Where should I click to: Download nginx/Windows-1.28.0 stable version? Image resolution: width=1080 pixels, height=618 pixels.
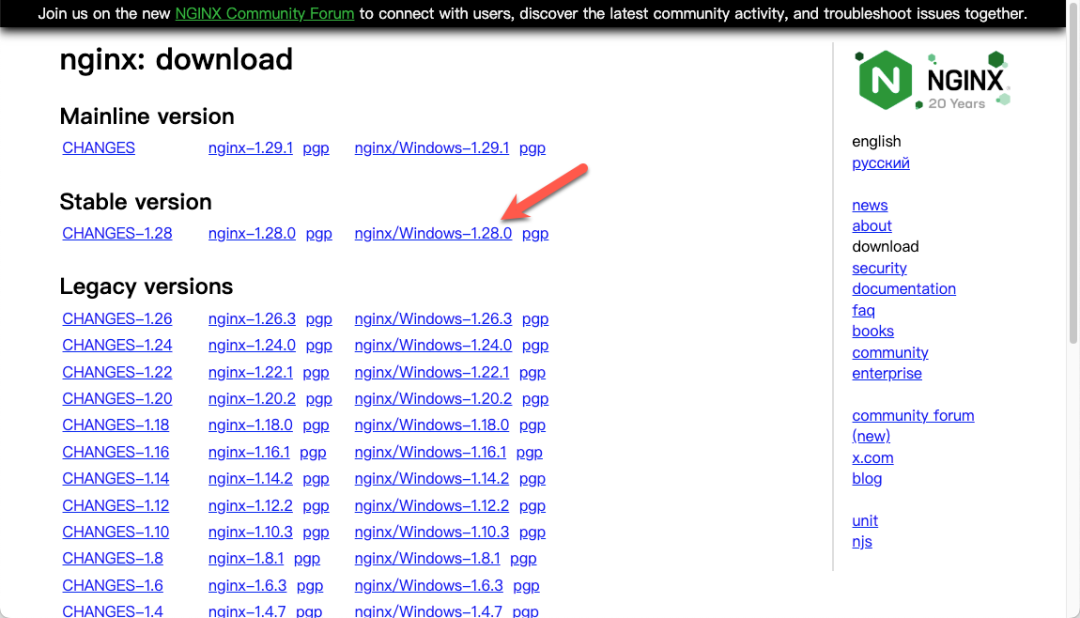pos(433,233)
